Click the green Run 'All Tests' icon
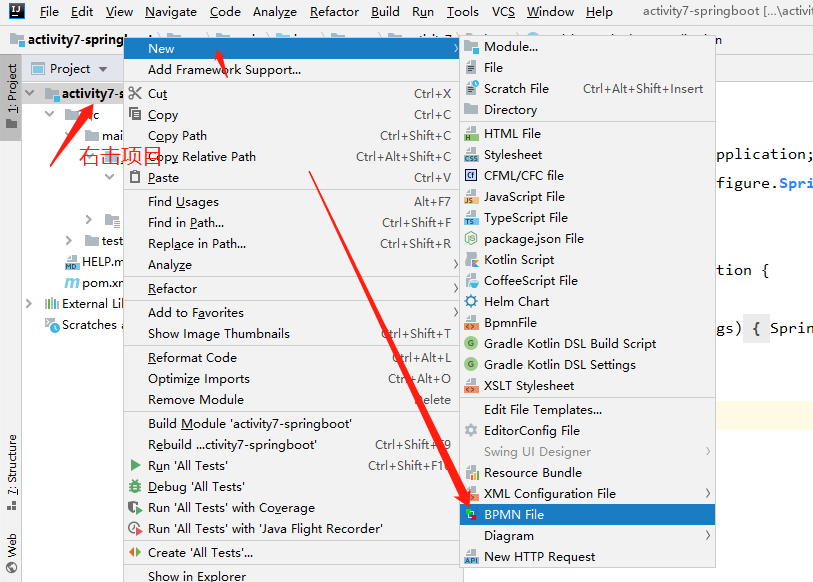This screenshot has height=582, width=813. (x=135, y=465)
